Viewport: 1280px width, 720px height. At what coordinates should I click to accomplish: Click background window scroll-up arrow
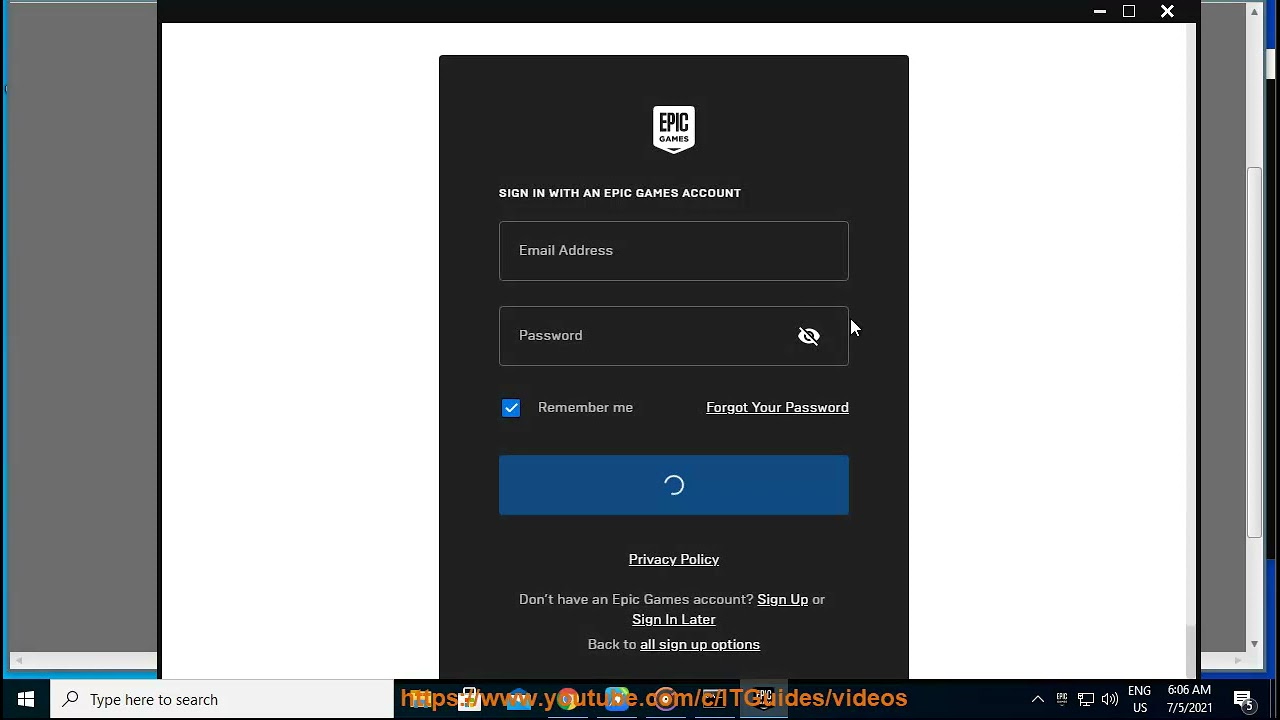coord(1254,11)
